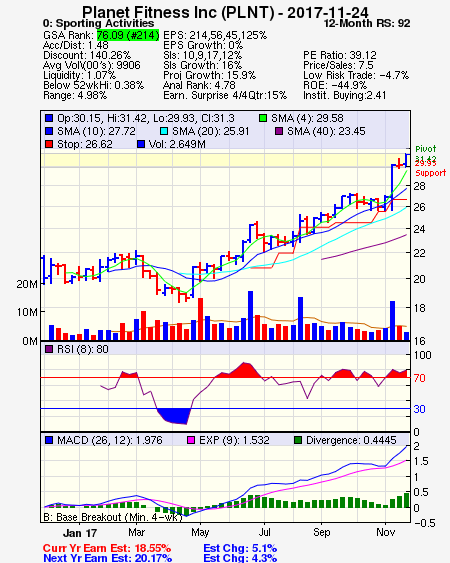Image resolution: width=450 pixels, height=563 pixels.
Task: Click the red Support label beside chart
Action: (x=431, y=173)
